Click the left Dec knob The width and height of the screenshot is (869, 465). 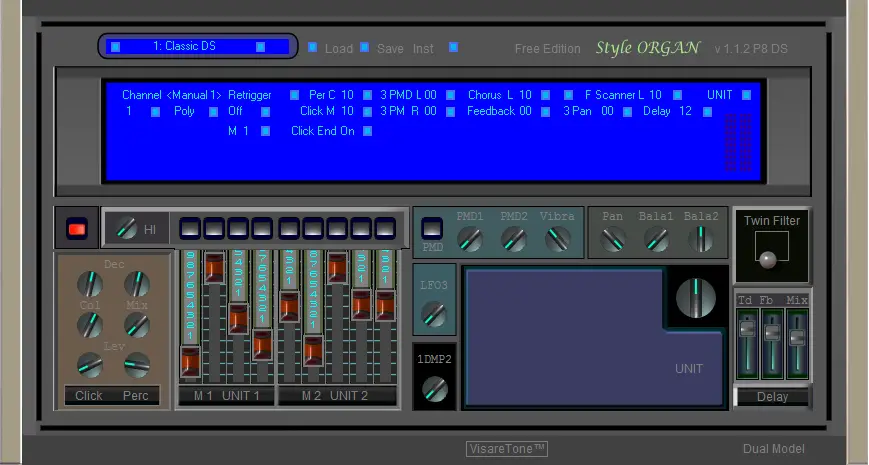(90, 284)
